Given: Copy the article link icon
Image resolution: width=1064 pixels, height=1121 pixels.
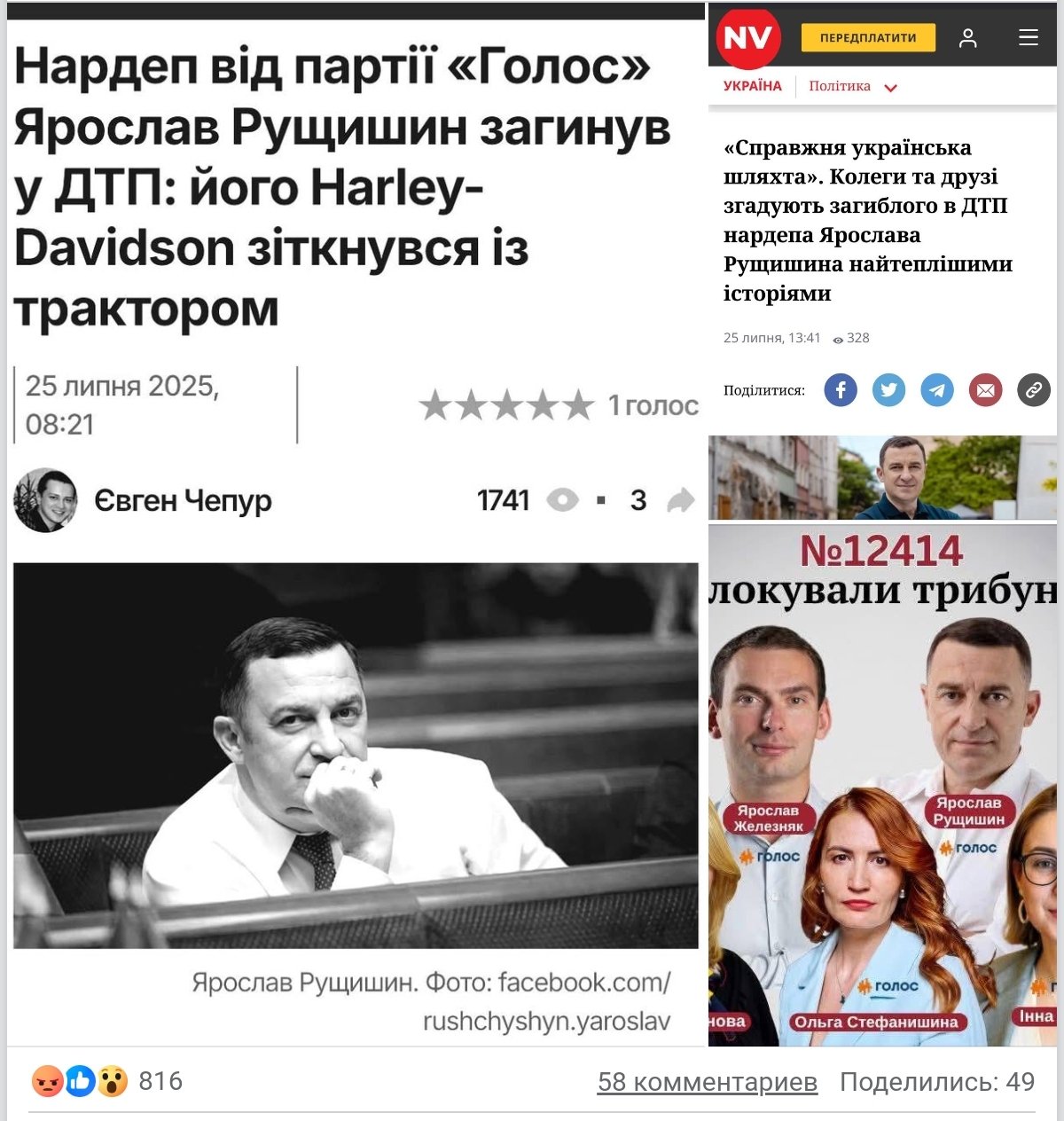Looking at the screenshot, I should [1034, 389].
